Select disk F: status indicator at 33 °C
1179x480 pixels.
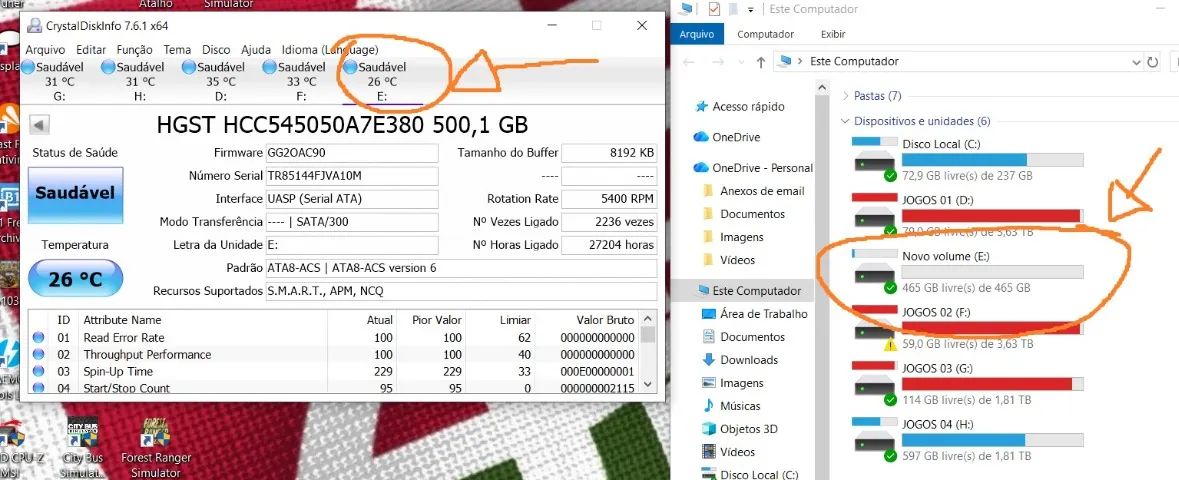click(x=296, y=81)
